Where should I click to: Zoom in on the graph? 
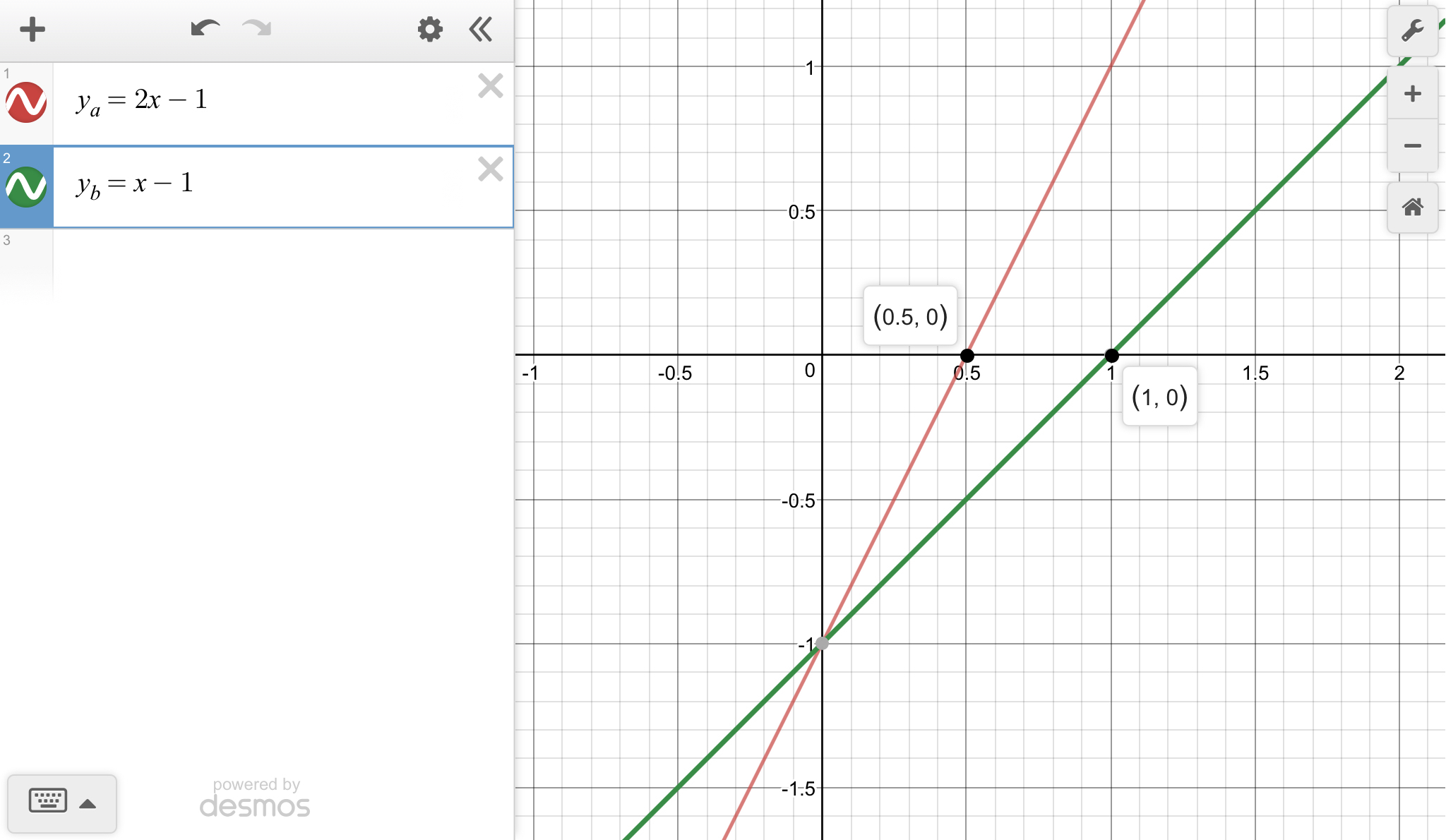pyautogui.click(x=1412, y=94)
